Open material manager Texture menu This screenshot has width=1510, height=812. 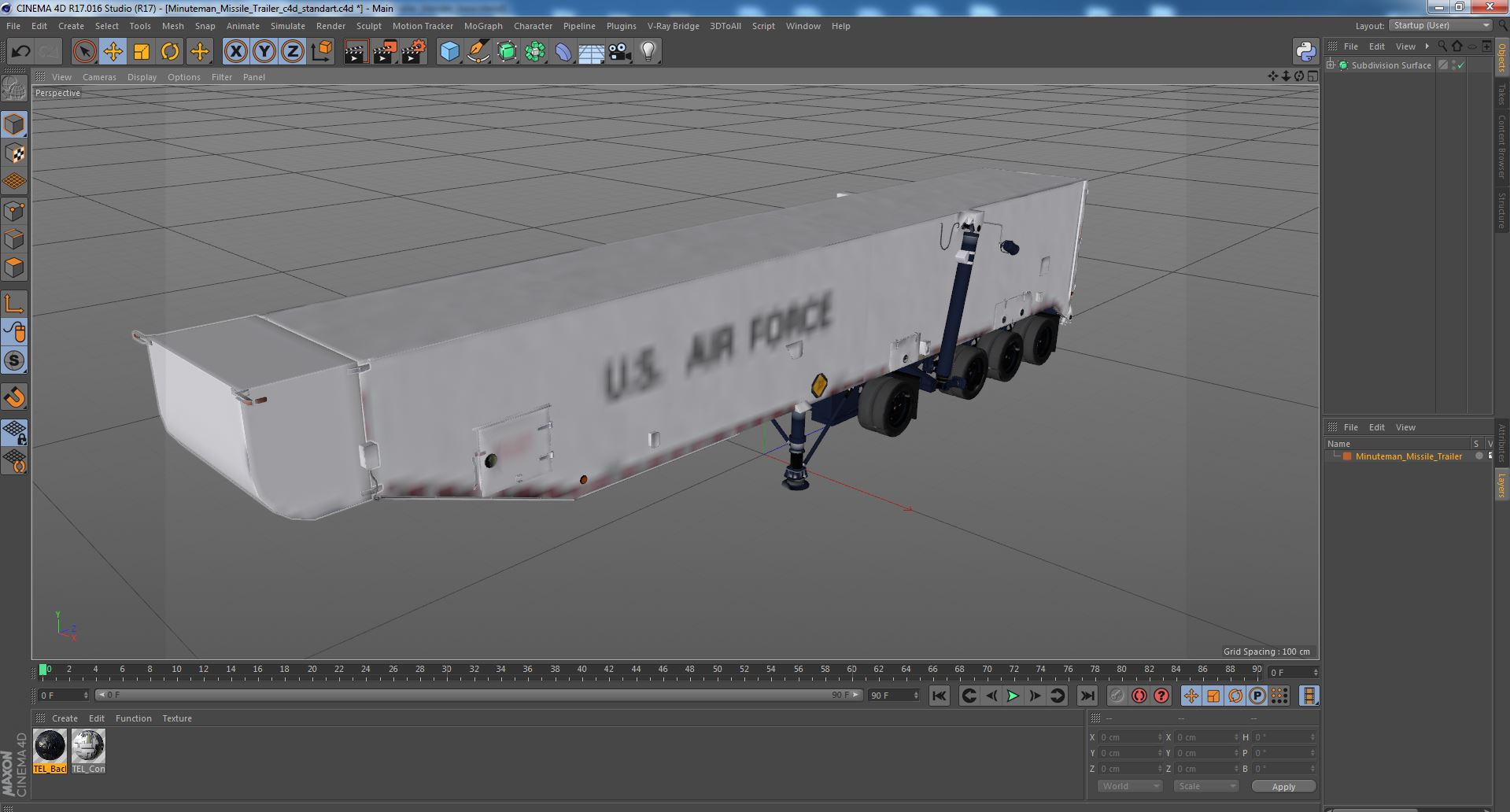tap(177, 718)
